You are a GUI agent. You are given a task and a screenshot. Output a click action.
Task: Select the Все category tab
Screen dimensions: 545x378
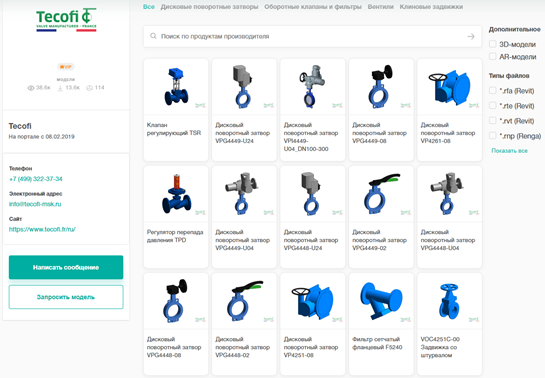click(149, 7)
